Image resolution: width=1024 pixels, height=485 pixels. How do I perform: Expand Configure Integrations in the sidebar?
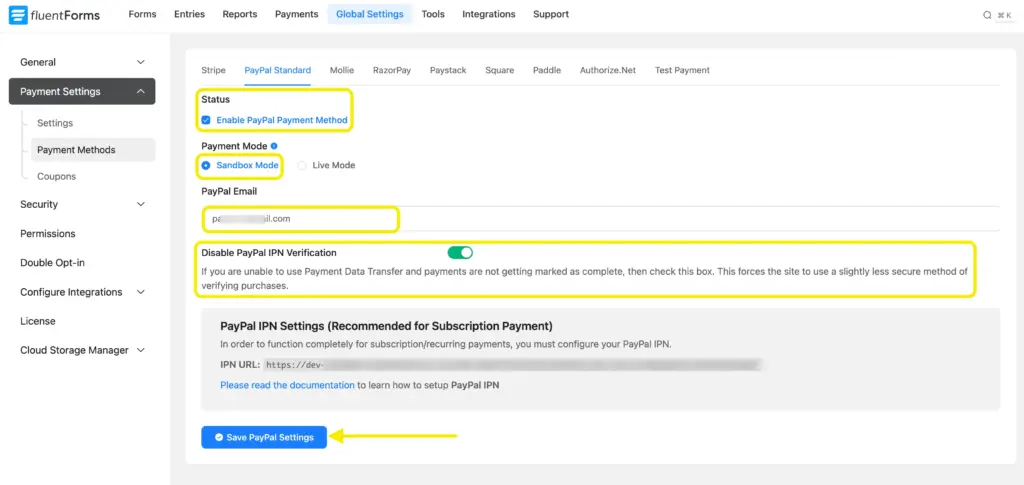tap(82, 292)
